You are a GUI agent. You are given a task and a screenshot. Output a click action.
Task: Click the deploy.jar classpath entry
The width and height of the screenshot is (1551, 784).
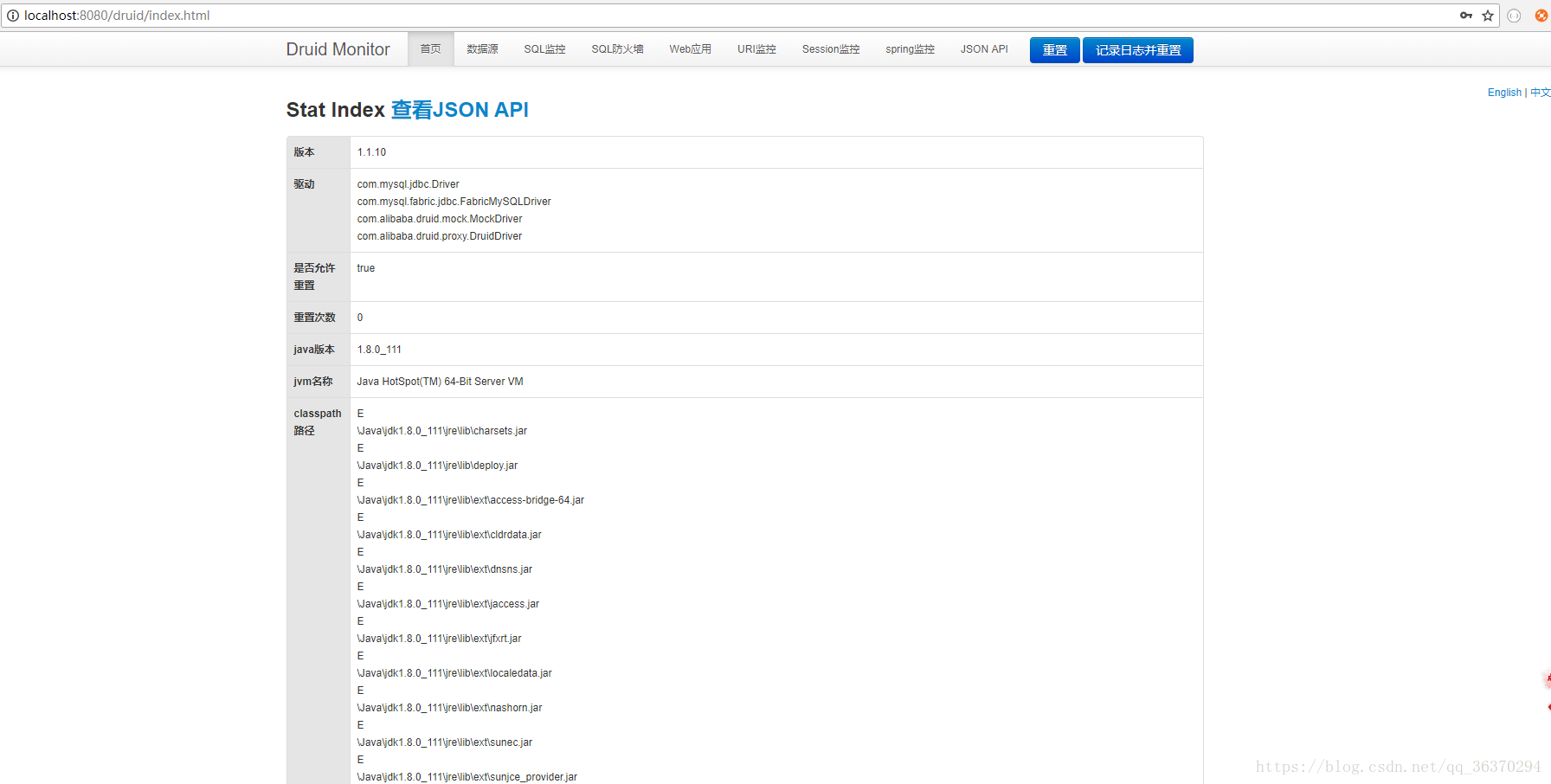[x=437, y=466]
